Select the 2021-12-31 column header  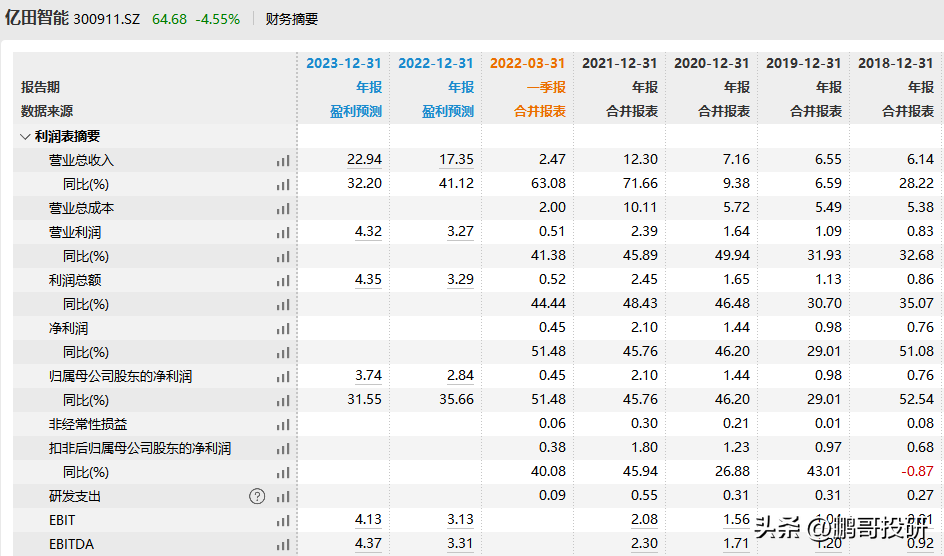tap(620, 63)
